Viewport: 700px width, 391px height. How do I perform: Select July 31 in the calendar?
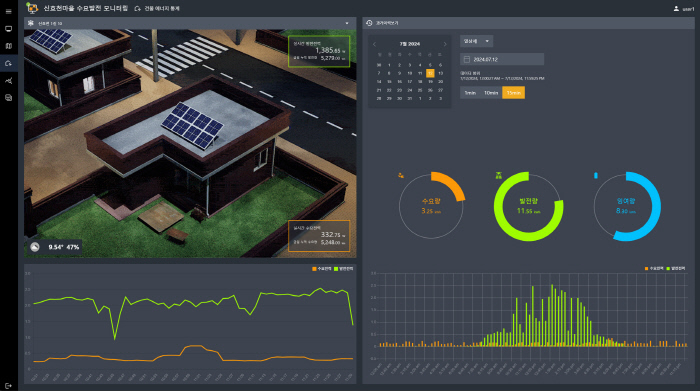pyautogui.click(x=409, y=99)
